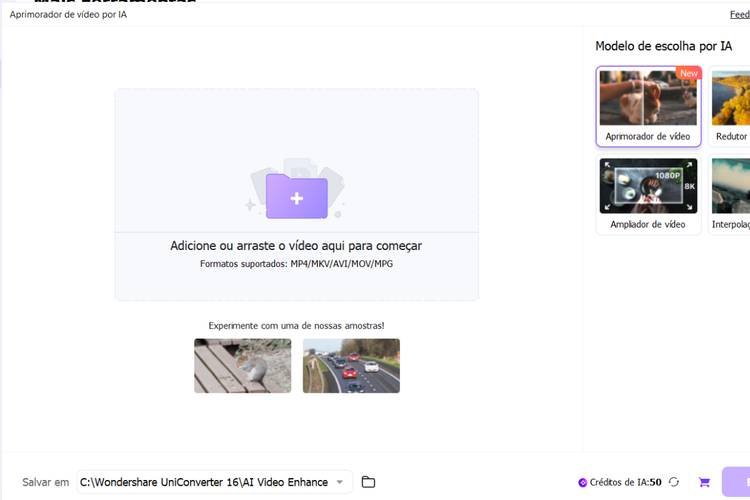Click the purple button beside the cart
The width and height of the screenshot is (750, 500).
point(736,482)
